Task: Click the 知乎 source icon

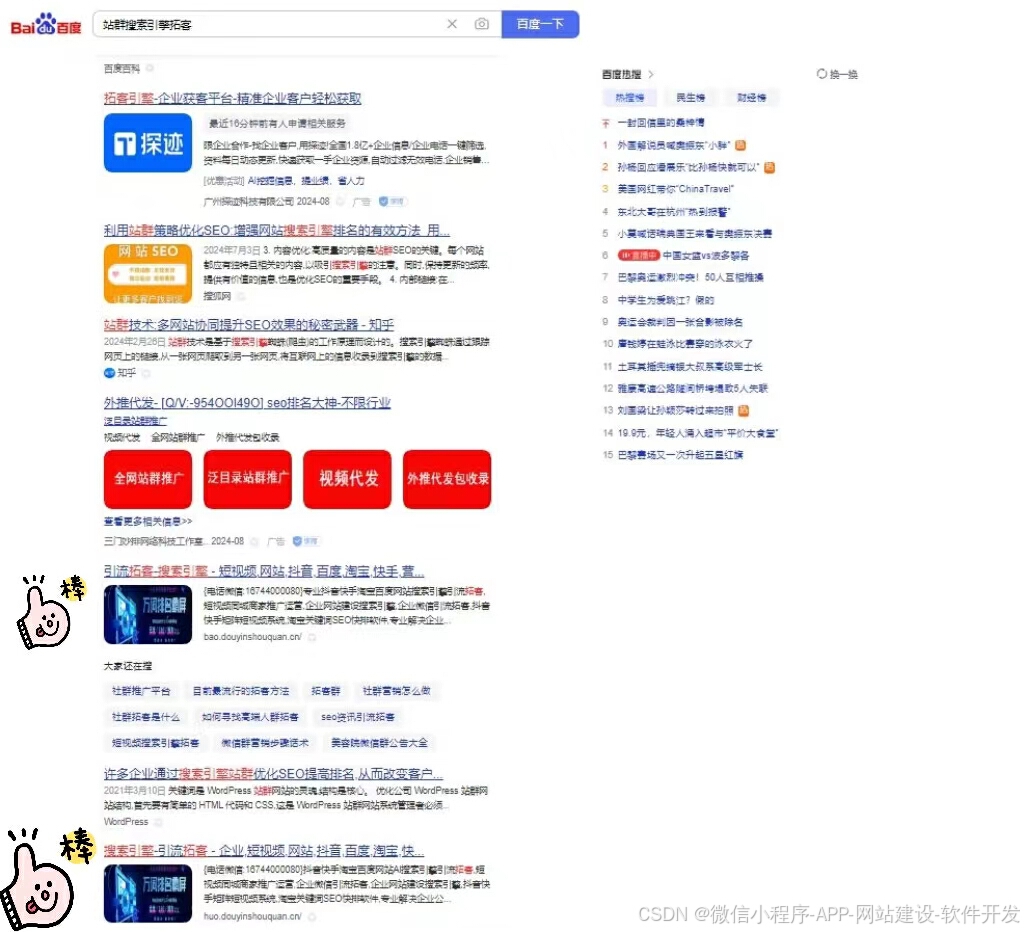Action: coord(109,373)
